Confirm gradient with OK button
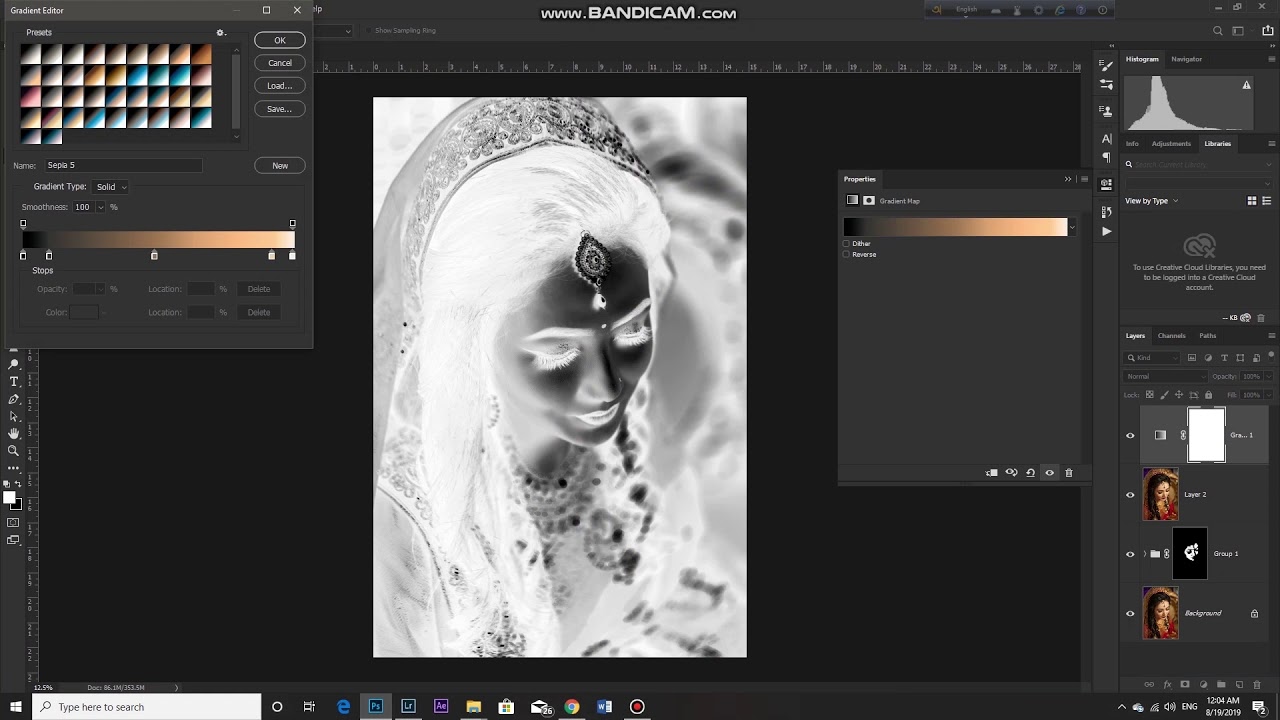 click(280, 40)
